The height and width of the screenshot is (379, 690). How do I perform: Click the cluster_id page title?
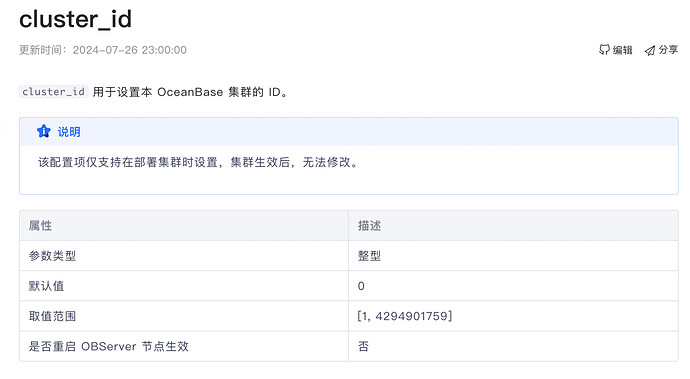pos(75,19)
